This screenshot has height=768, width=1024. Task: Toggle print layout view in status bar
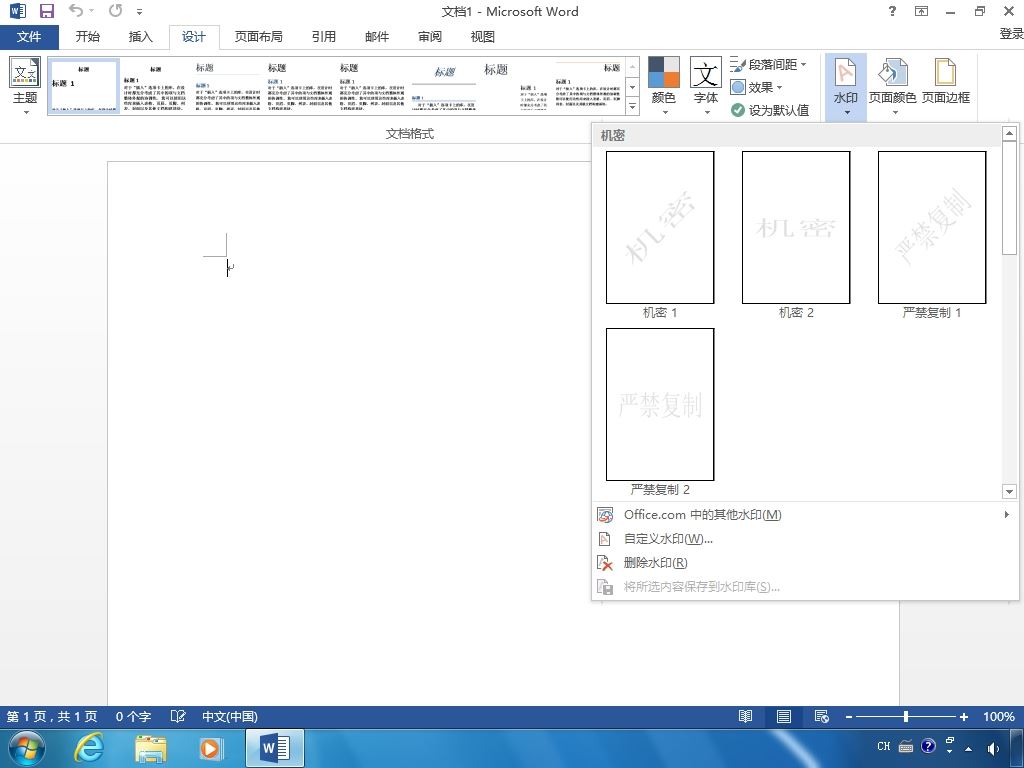[784, 716]
